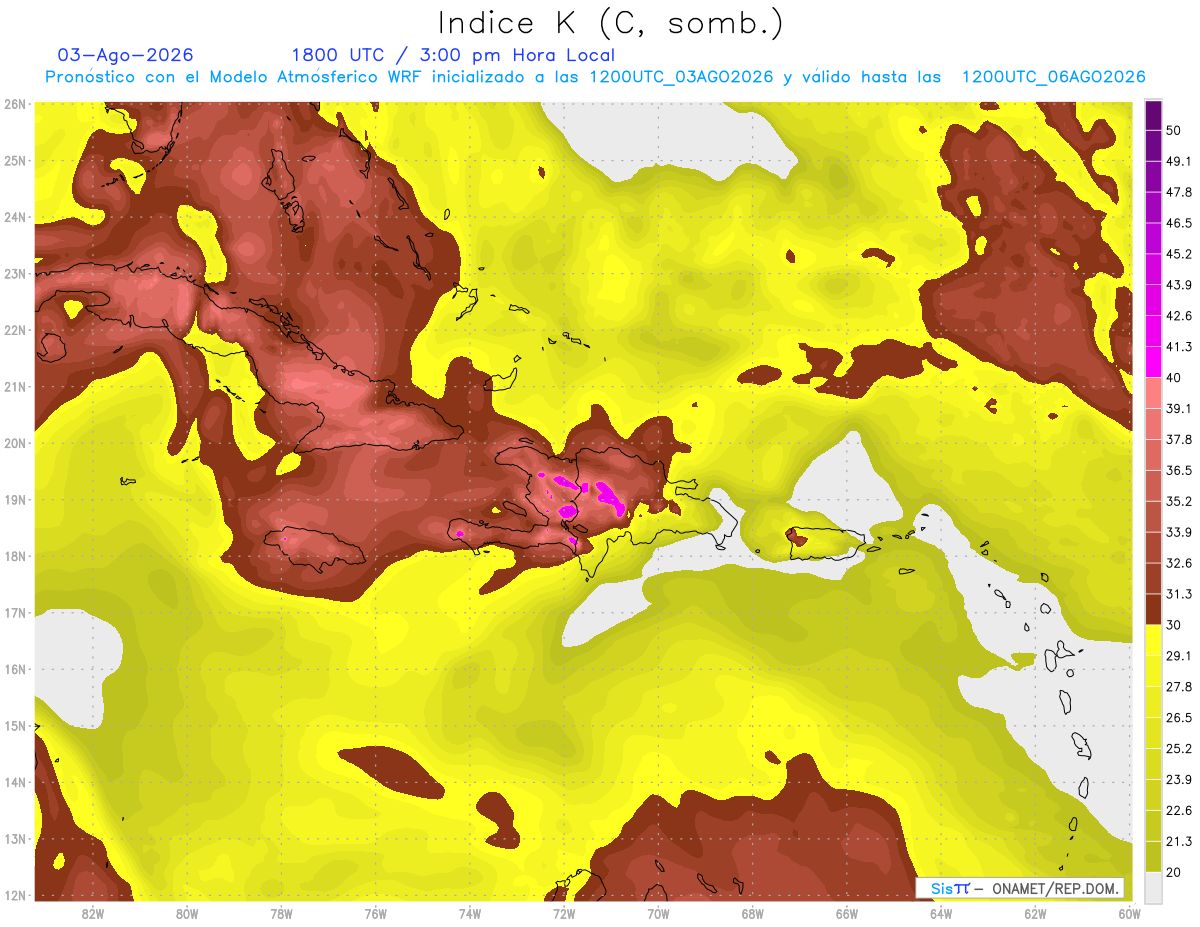
Task: Click the "72W" longitude label
Action: (x=564, y=914)
